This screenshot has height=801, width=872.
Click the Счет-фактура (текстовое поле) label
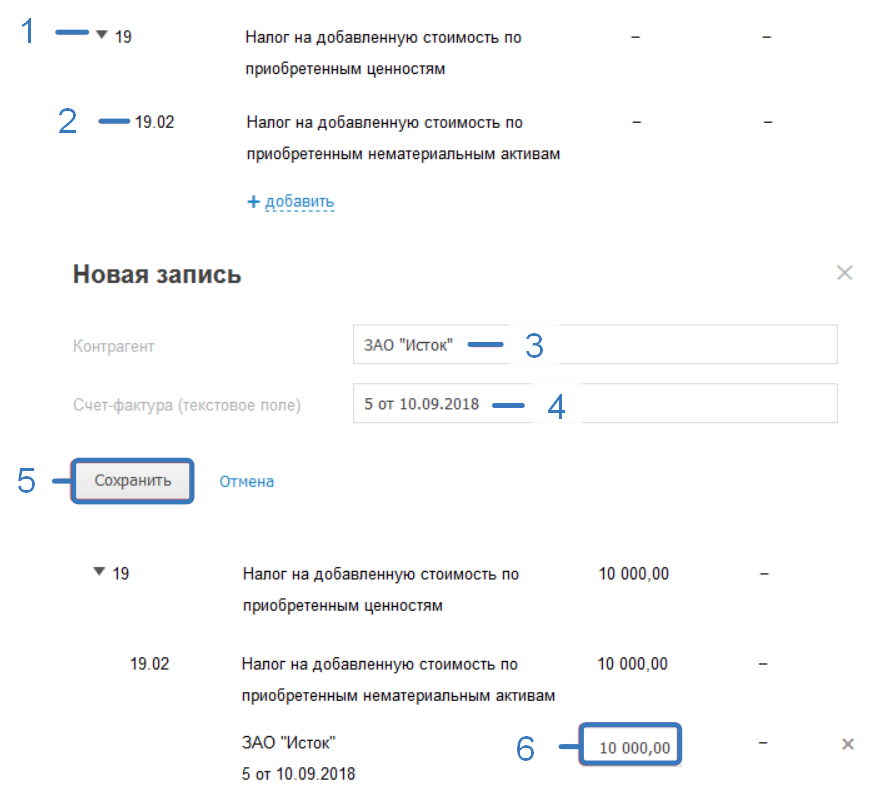(x=187, y=405)
